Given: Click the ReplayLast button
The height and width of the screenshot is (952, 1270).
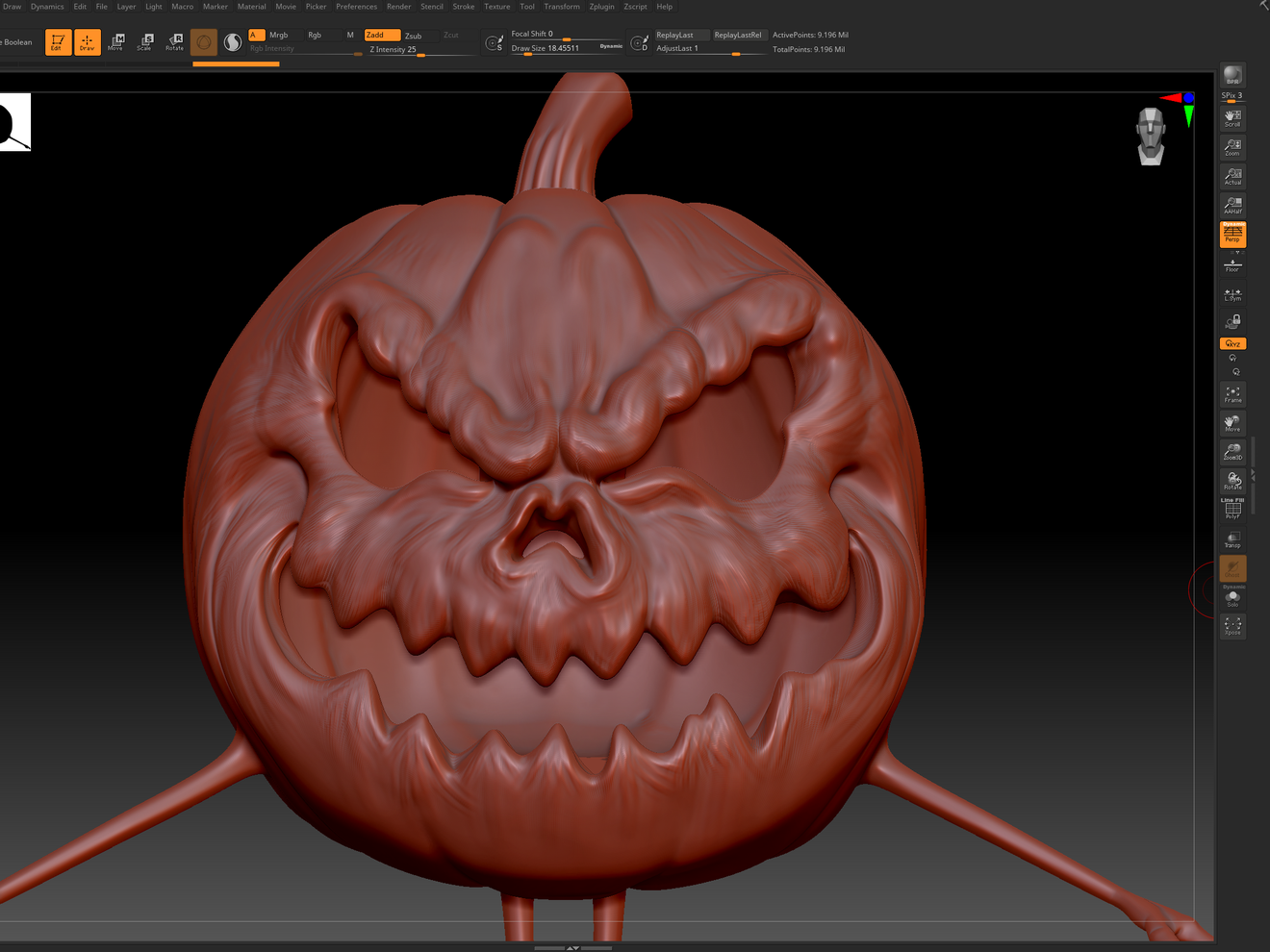Looking at the screenshot, I should 682,35.
